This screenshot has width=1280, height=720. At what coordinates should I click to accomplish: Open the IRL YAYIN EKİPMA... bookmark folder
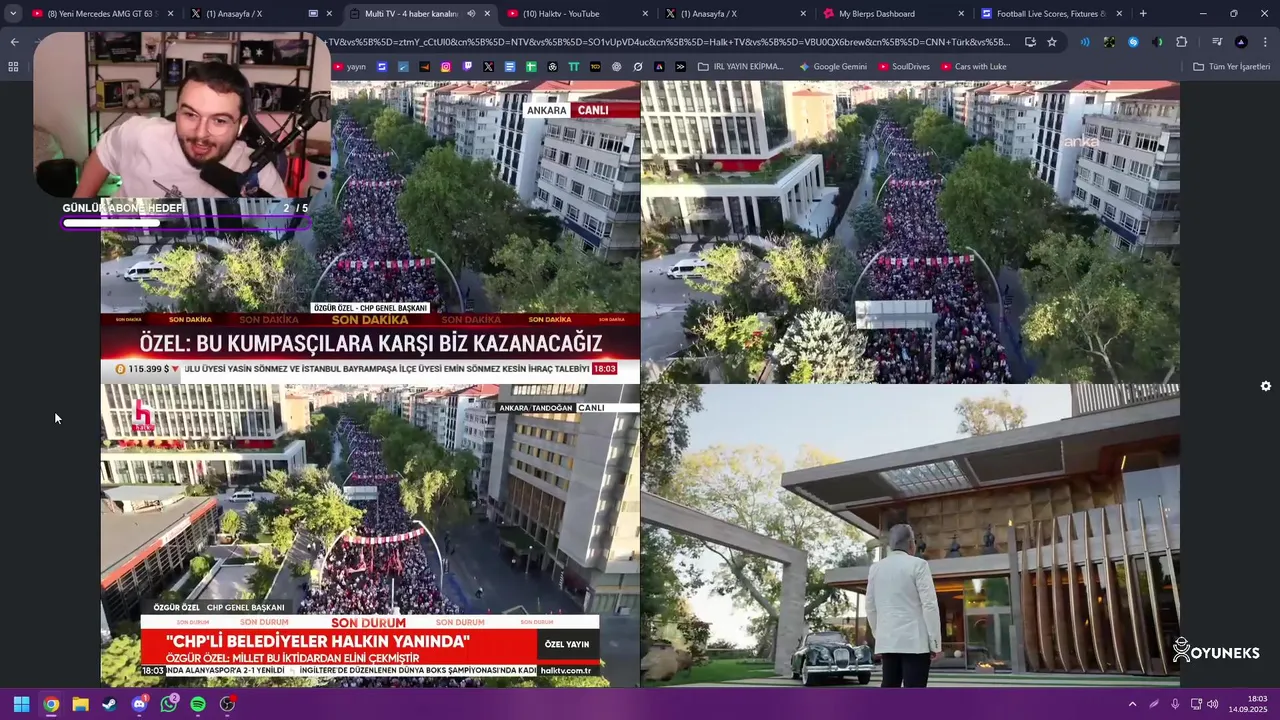(741, 67)
